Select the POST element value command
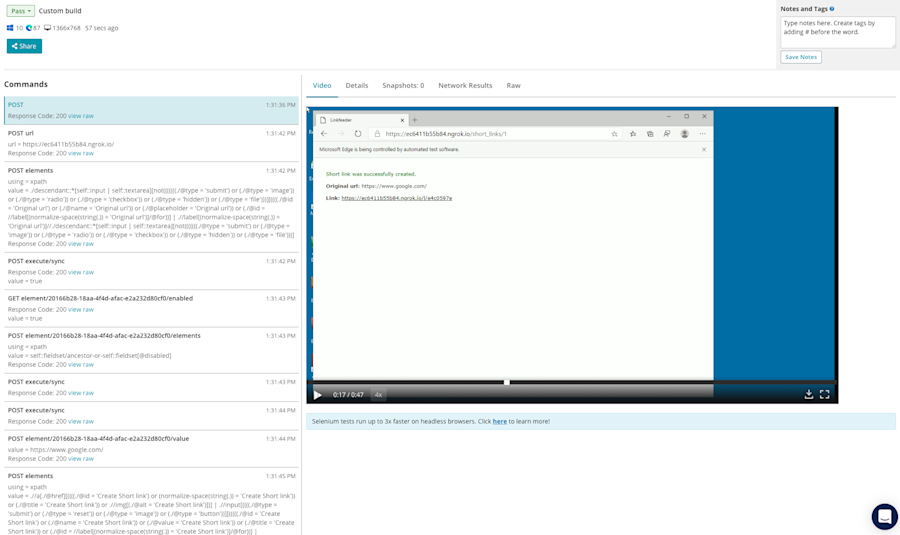The image size is (900, 535). [x=152, y=449]
